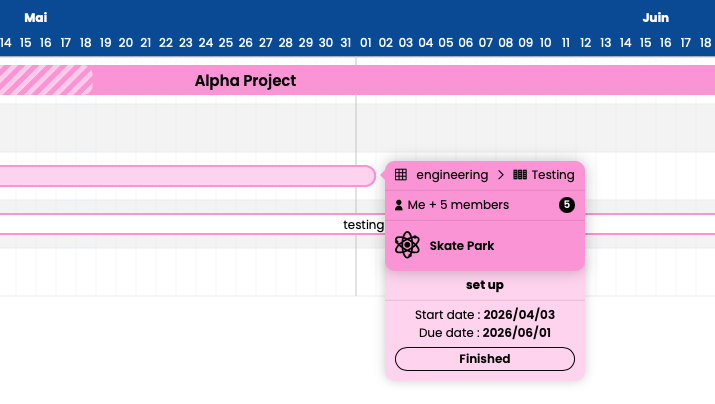Click Me + 5 members text

pos(458,205)
